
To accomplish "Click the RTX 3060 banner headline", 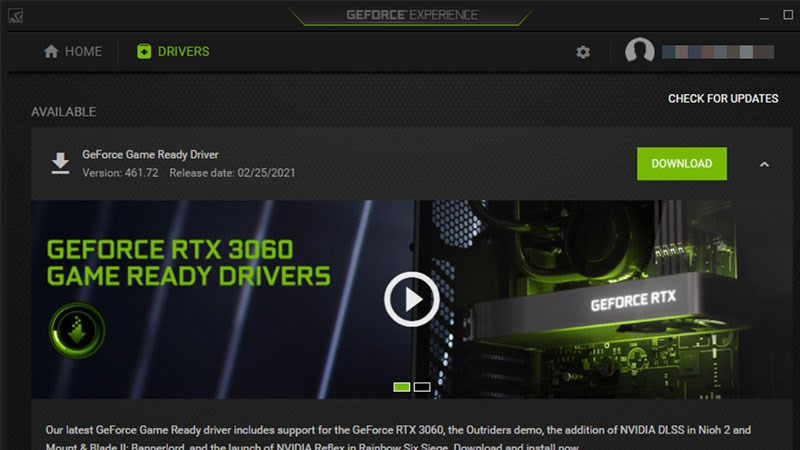I will [x=188, y=263].
